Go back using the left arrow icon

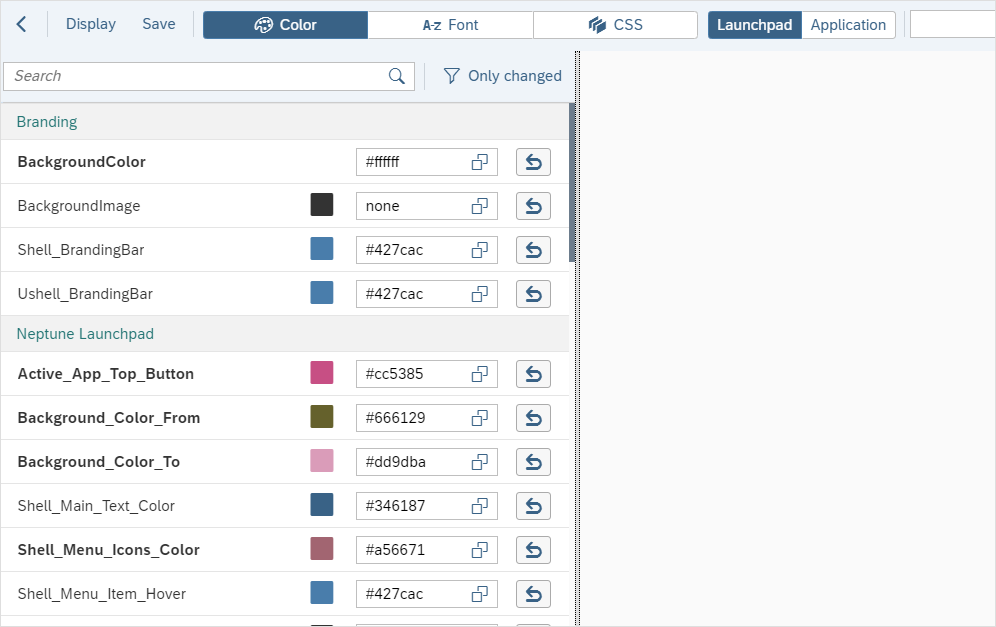click(22, 25)
